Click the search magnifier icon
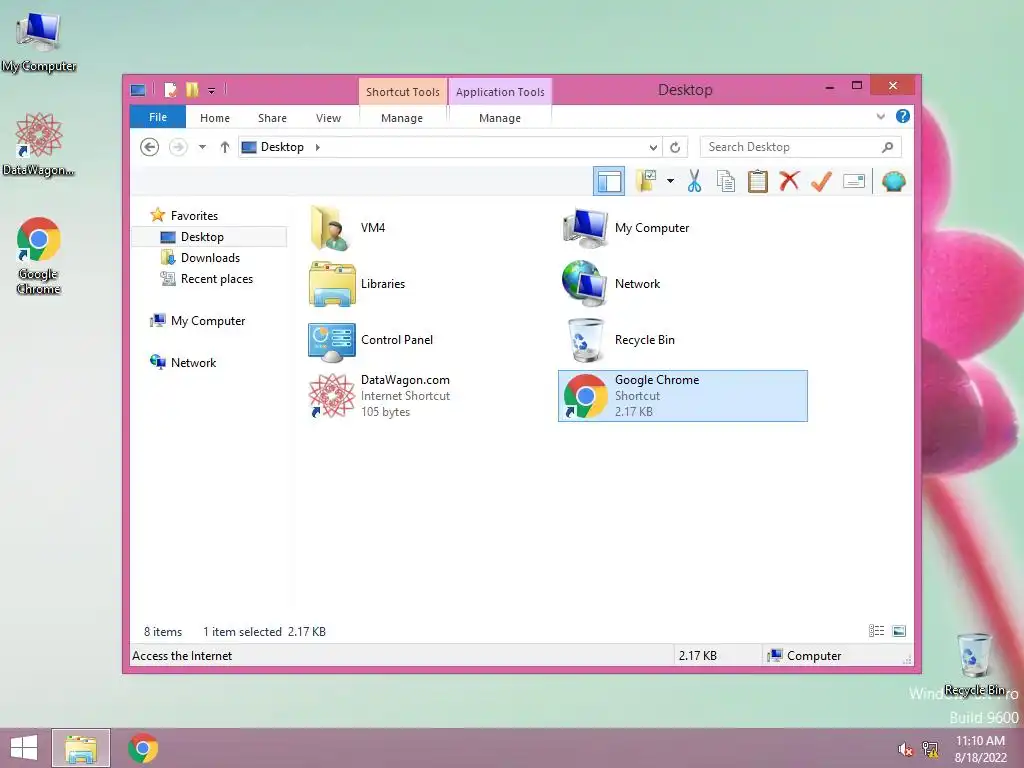This screenshot has width=1024, height=768. [888, 147]
